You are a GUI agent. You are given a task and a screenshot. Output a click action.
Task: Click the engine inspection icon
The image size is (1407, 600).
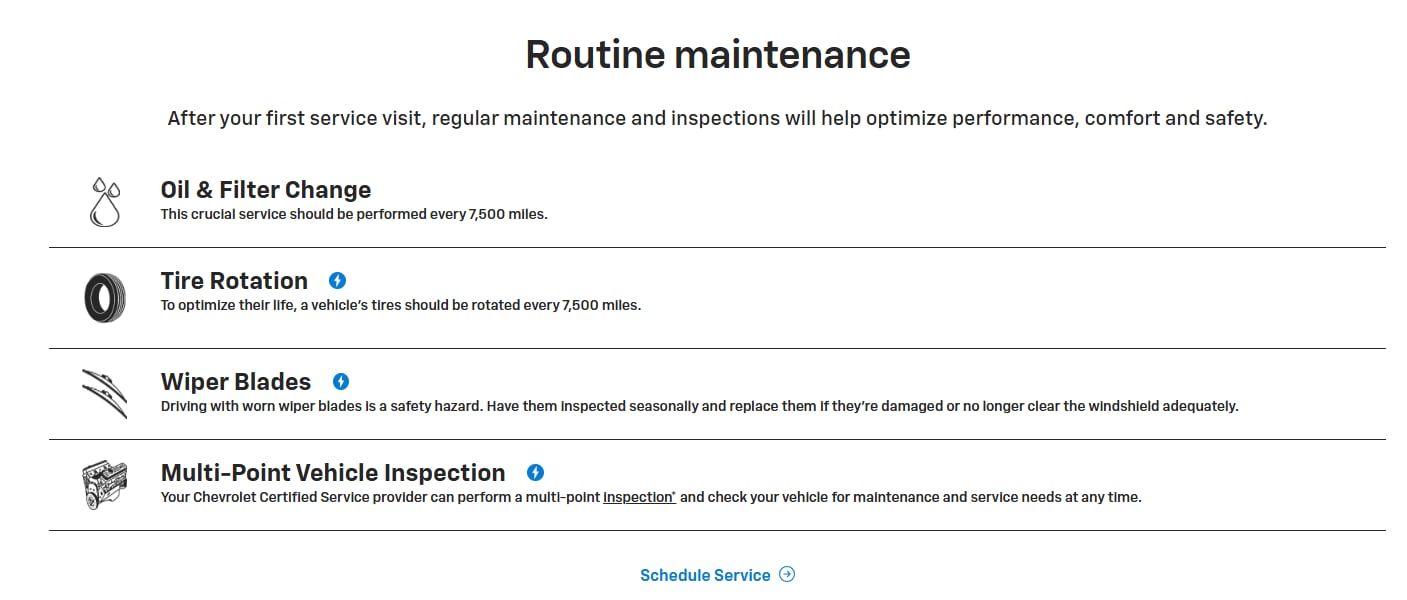[x=105, y=484]
